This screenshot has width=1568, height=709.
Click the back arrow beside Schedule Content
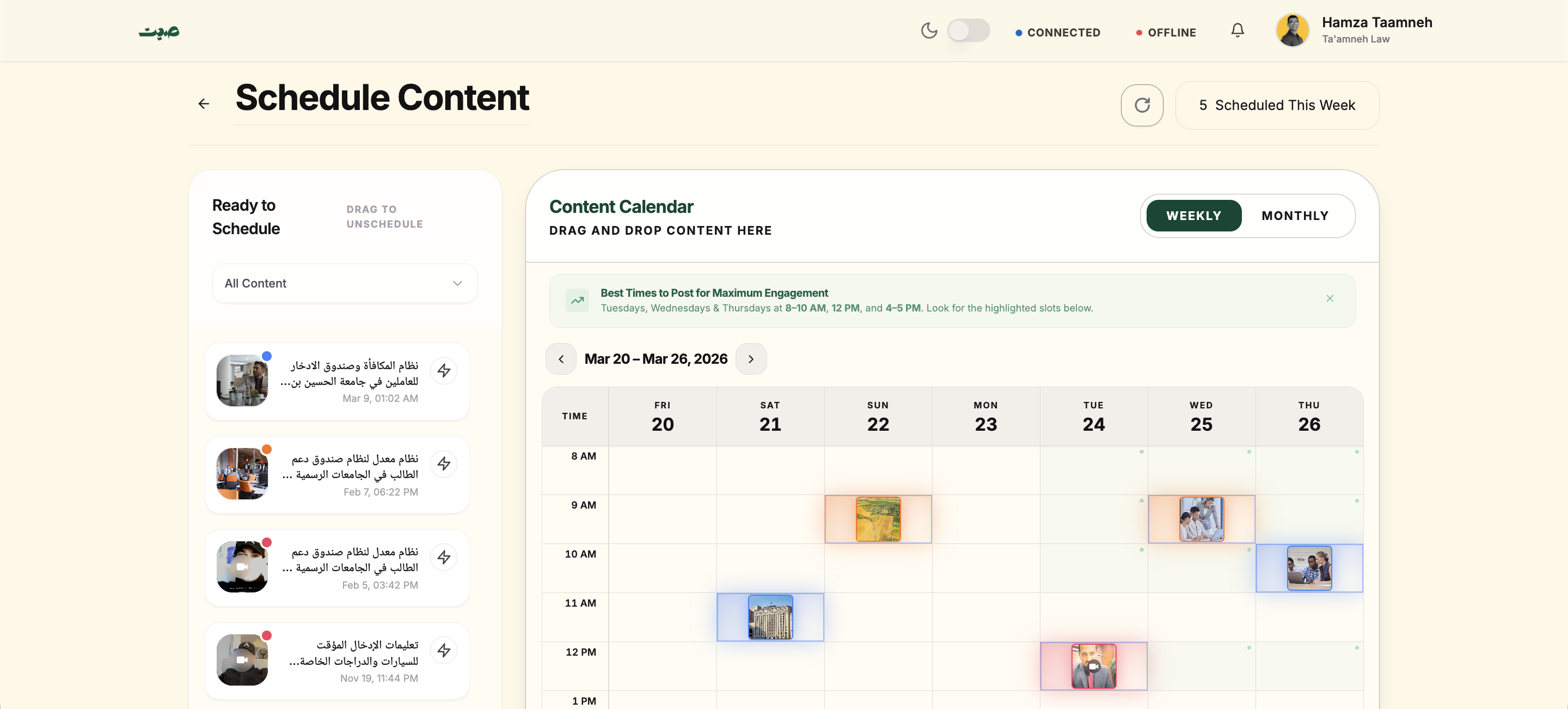tap(204, 104)
